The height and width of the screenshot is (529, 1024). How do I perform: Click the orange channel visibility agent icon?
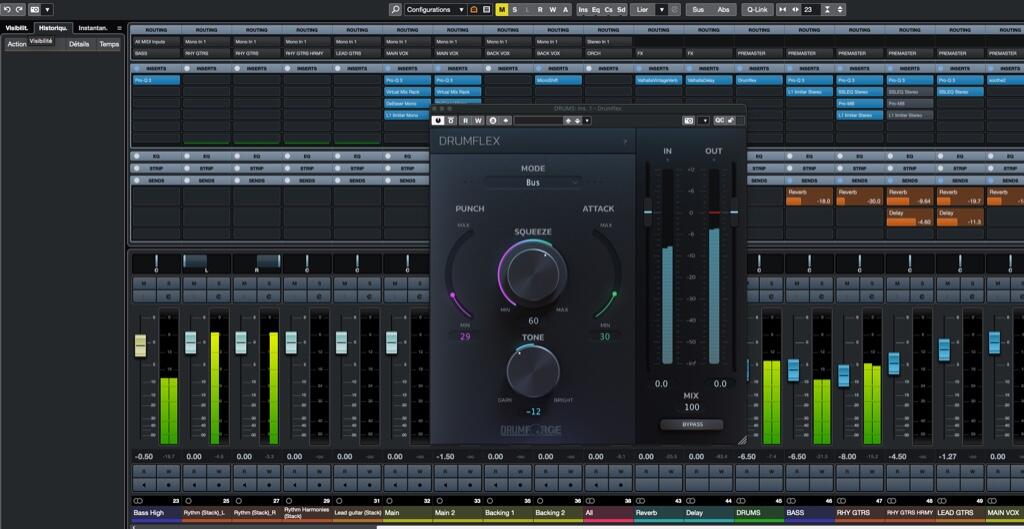tap(474, 10)
